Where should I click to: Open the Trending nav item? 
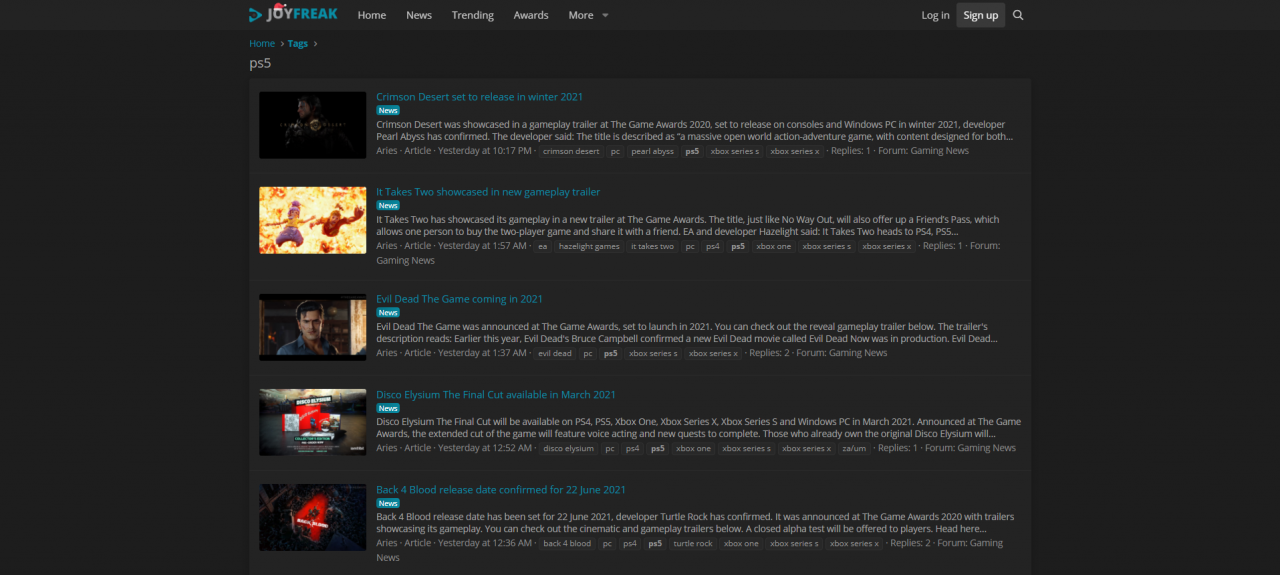point(473,15)
